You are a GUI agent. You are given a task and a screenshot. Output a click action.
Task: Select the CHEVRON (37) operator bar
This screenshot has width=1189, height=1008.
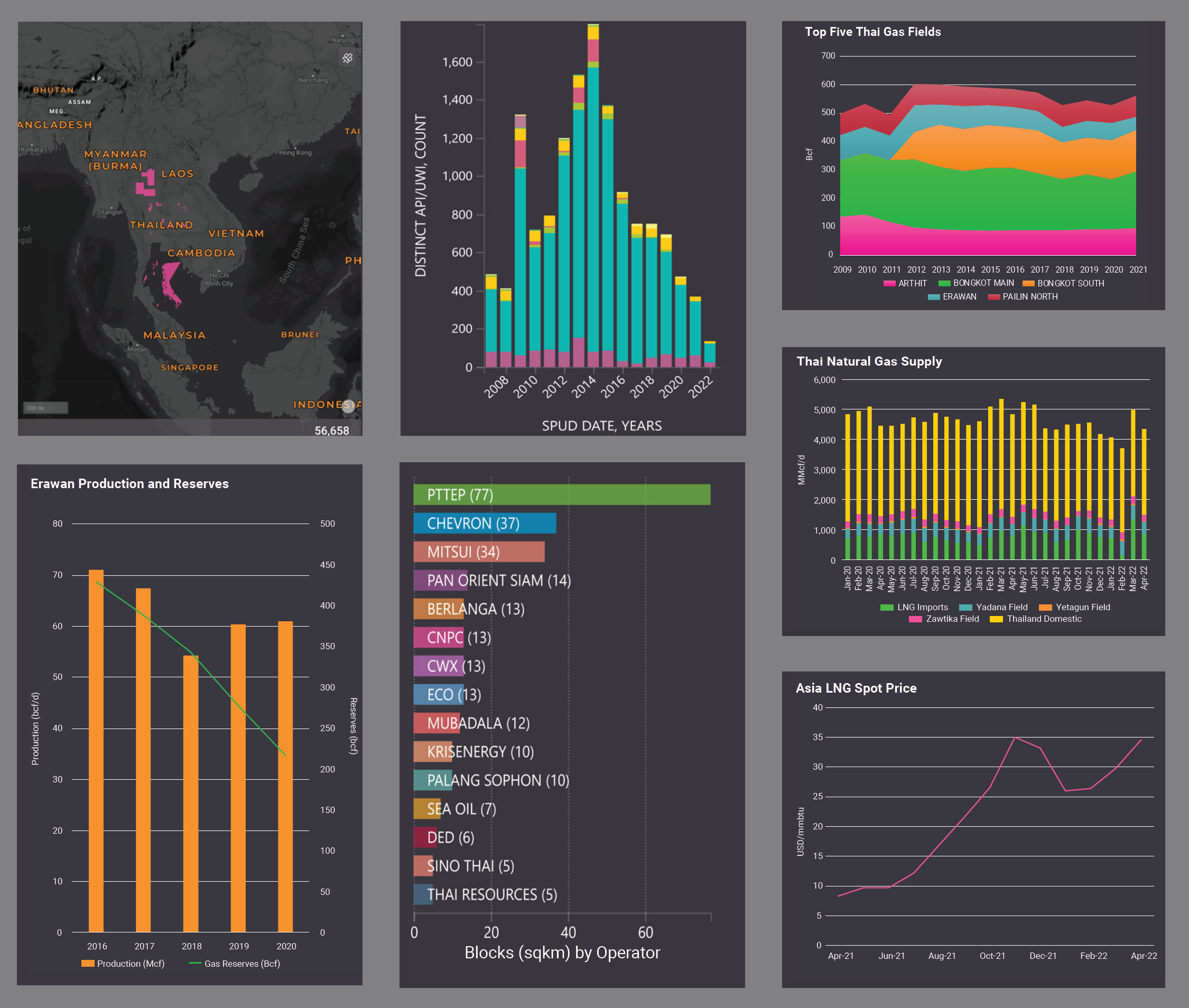(484, 524)
